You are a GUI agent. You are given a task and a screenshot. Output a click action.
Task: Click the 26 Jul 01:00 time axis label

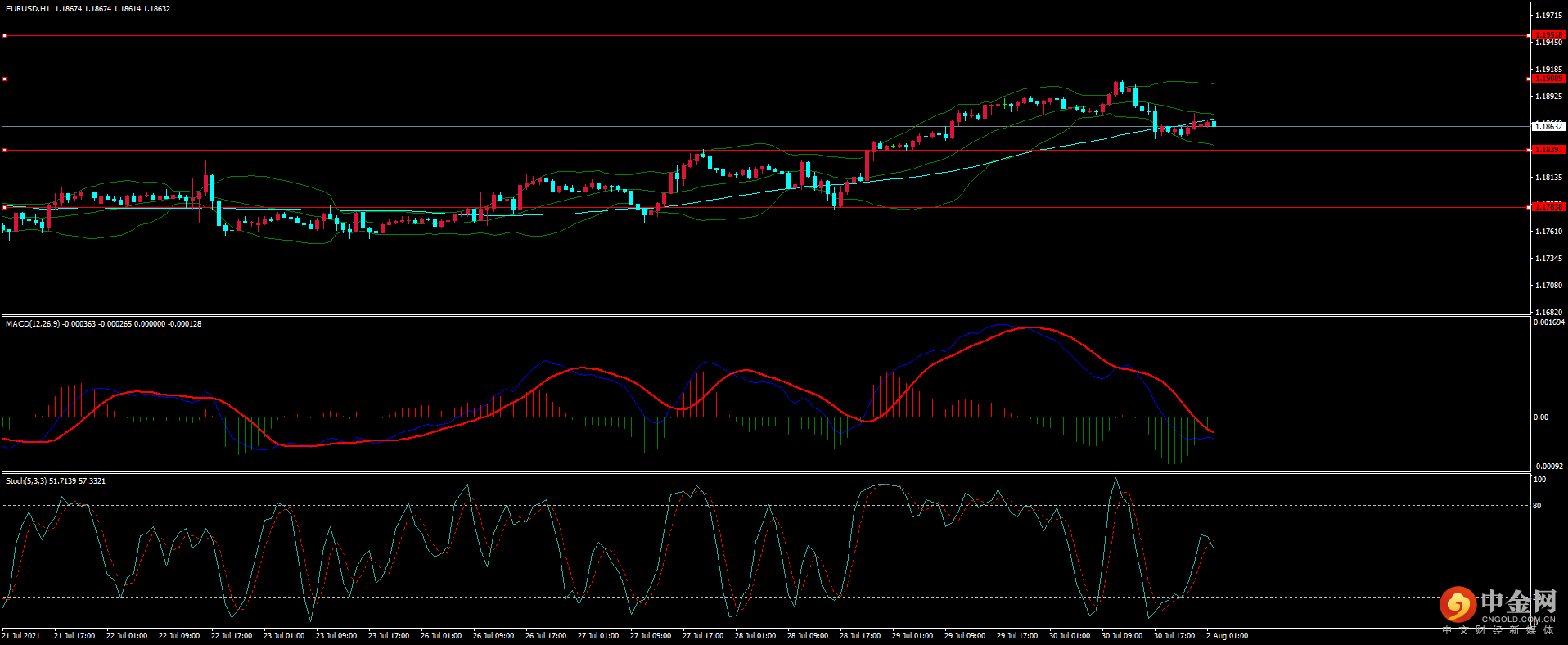[x=441, y=636]
